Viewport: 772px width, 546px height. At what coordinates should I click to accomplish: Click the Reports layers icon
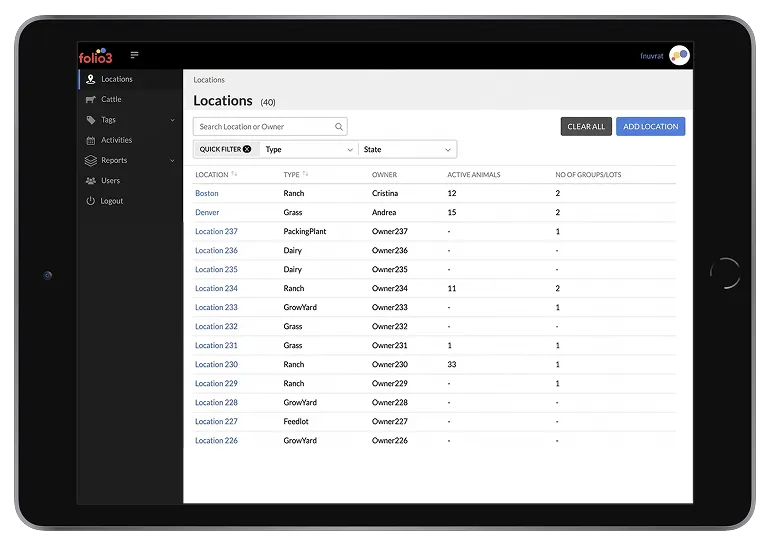coord(91,161)
